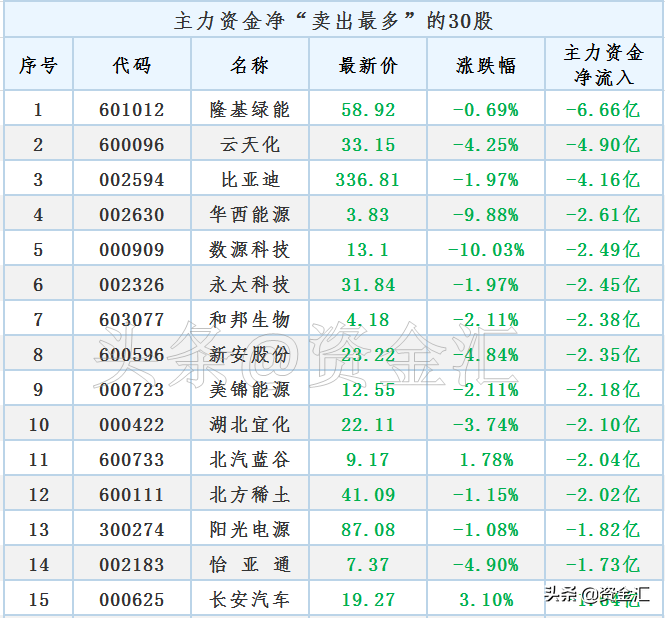Click stock name 湖北宜化
The width and height of the screenshot is (665, 618).
click(250, 425)
